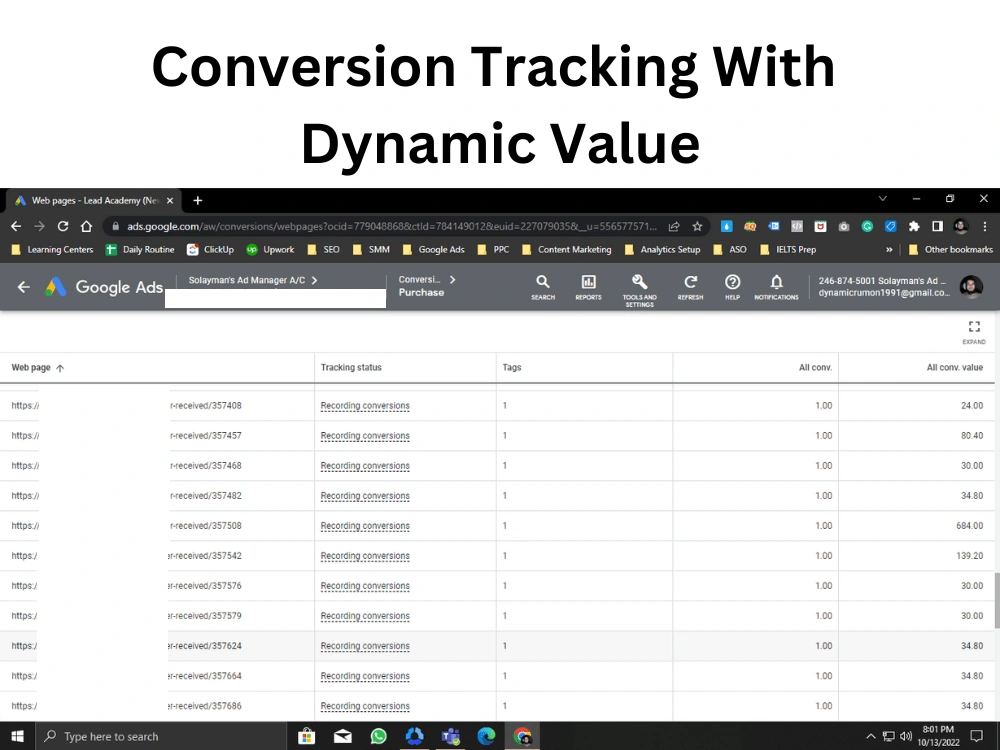Sort by Web page column header

[38, 367]
